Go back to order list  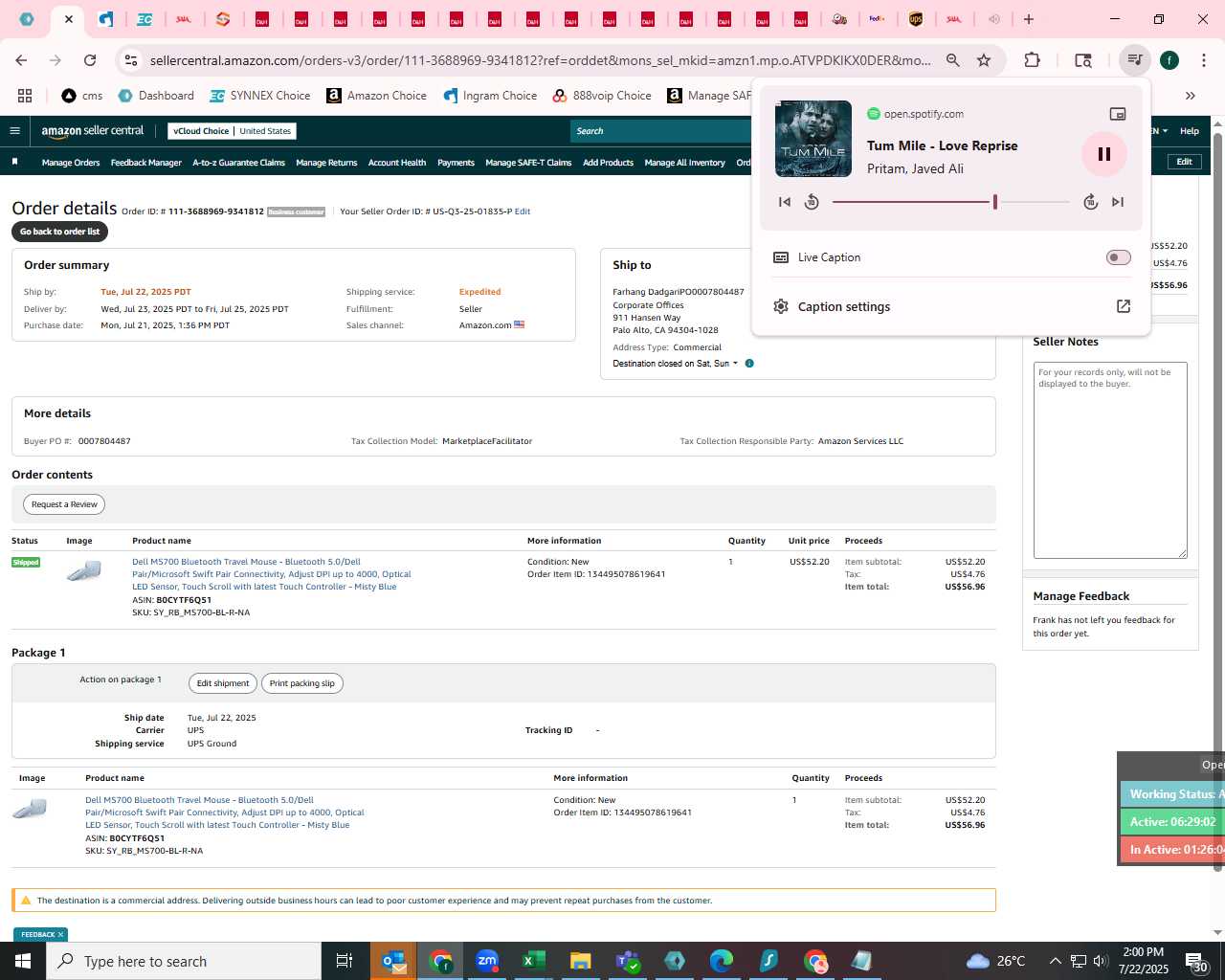(x=59, y=232)
